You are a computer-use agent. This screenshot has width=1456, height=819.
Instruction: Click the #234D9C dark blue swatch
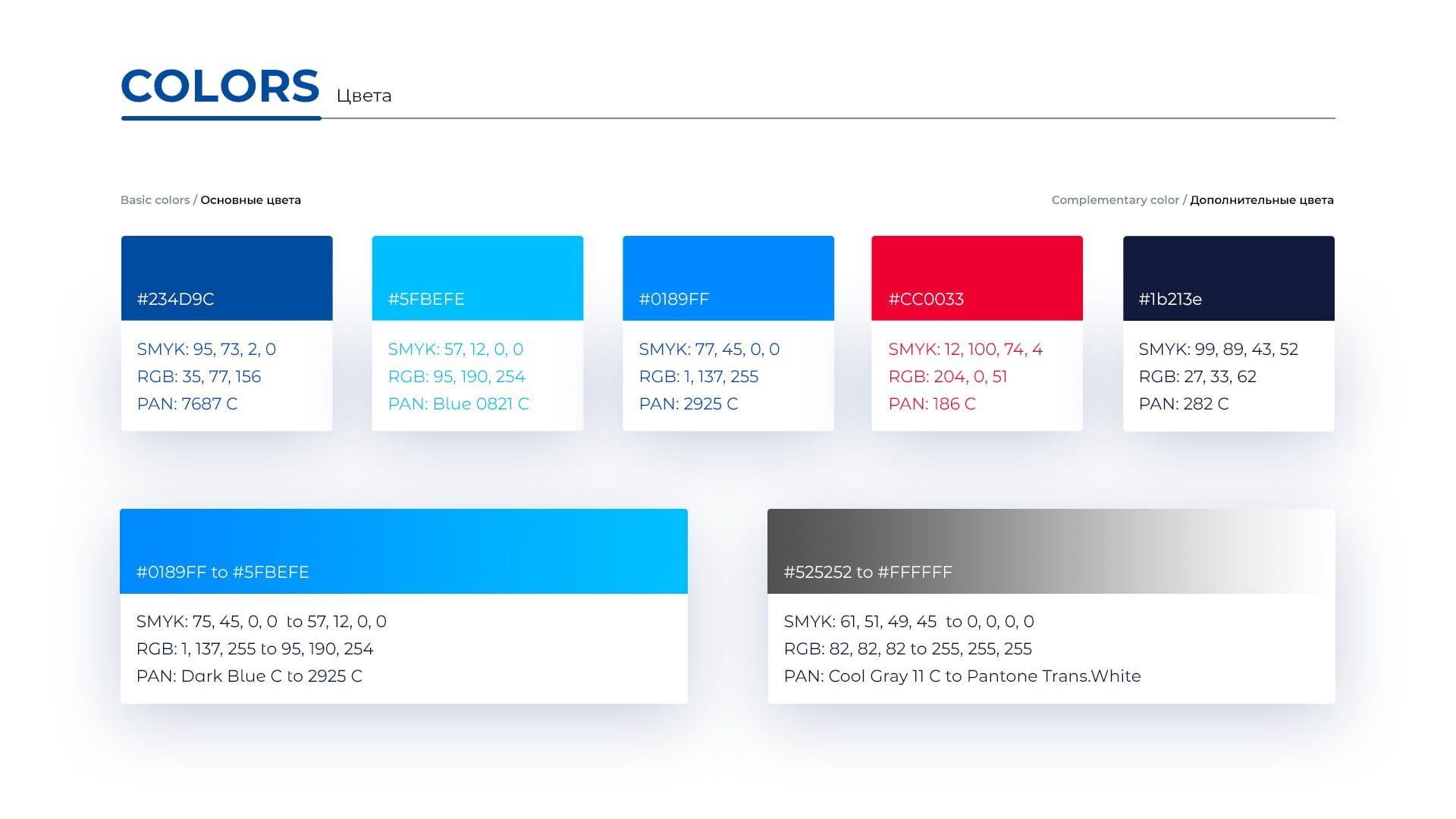click(x=227, y=278)
